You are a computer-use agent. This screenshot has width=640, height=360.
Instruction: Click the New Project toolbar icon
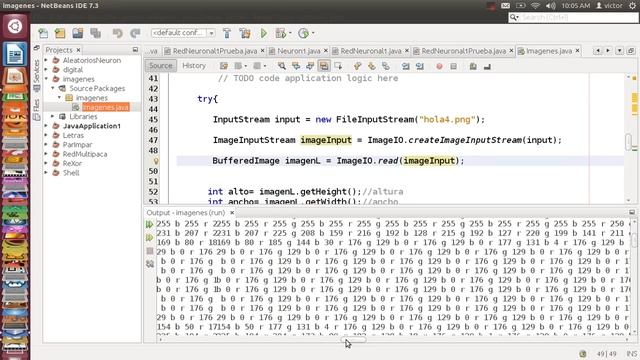pyautogui.click(x=60, y=33)
